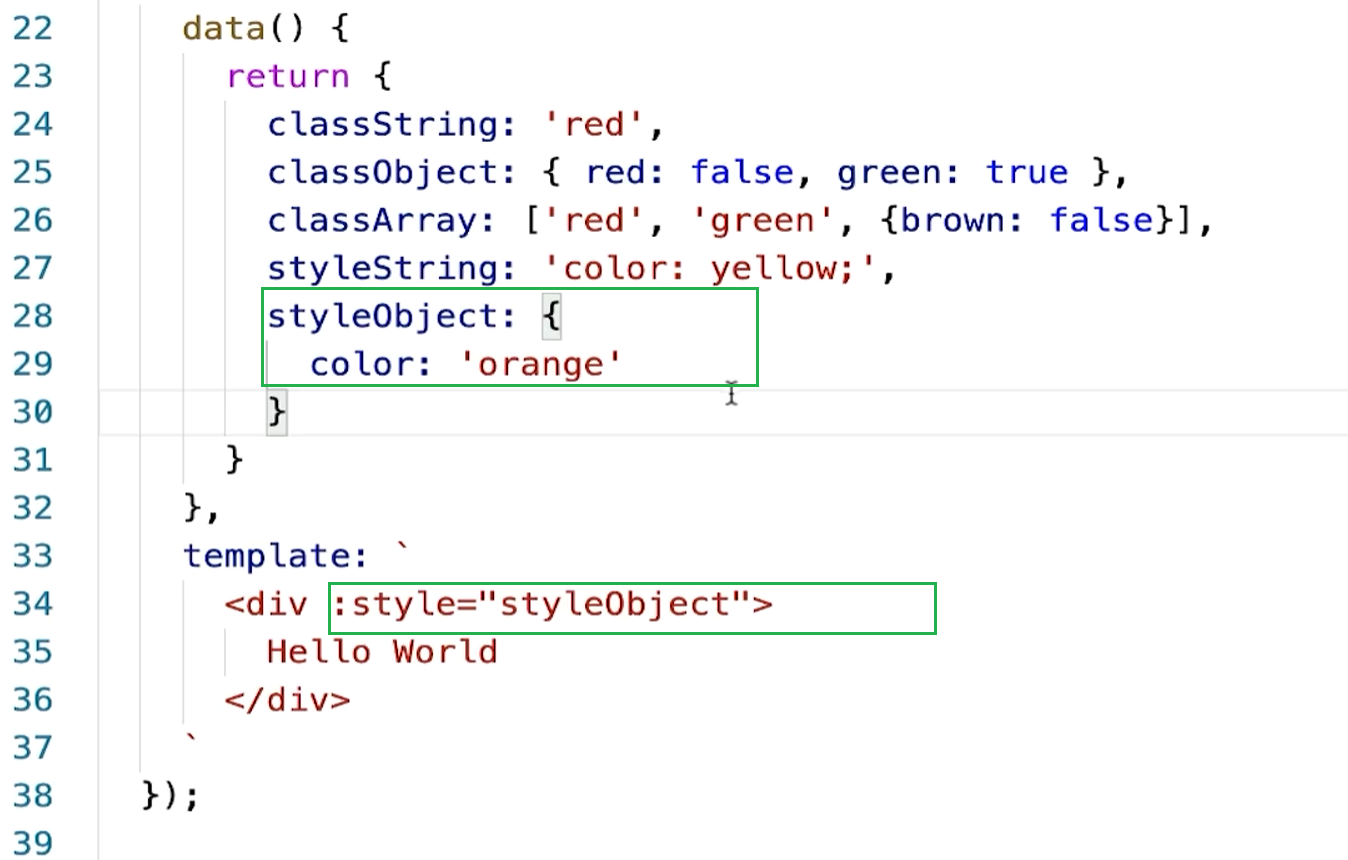1348x860 pixels.
Task: Click line number 33 in the gutter
Action: click(x=32, y=556)
